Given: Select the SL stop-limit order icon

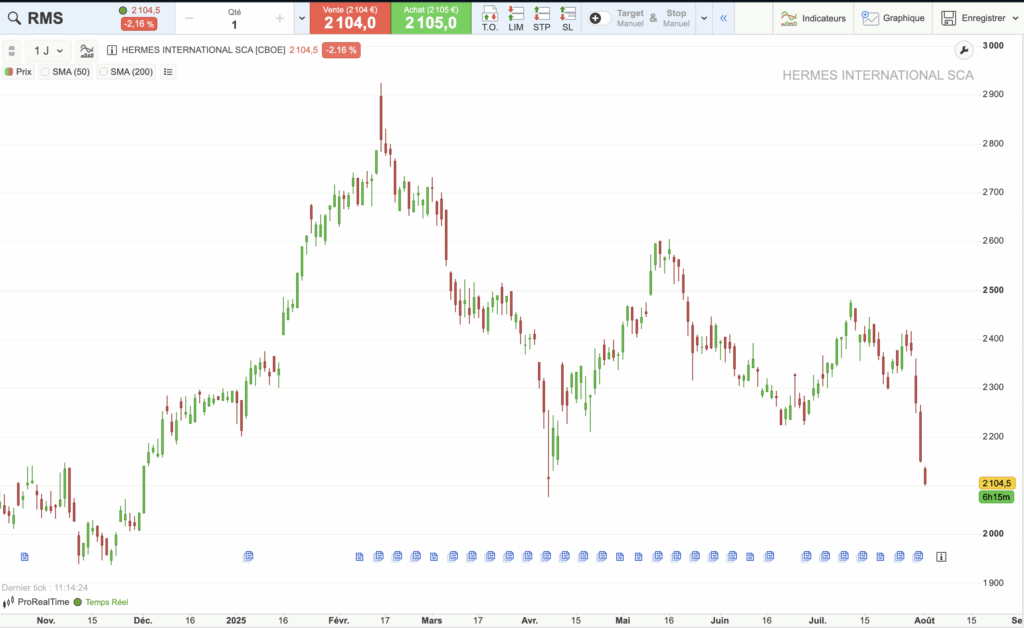Looking at the screenshot, I should pos(568,18).
